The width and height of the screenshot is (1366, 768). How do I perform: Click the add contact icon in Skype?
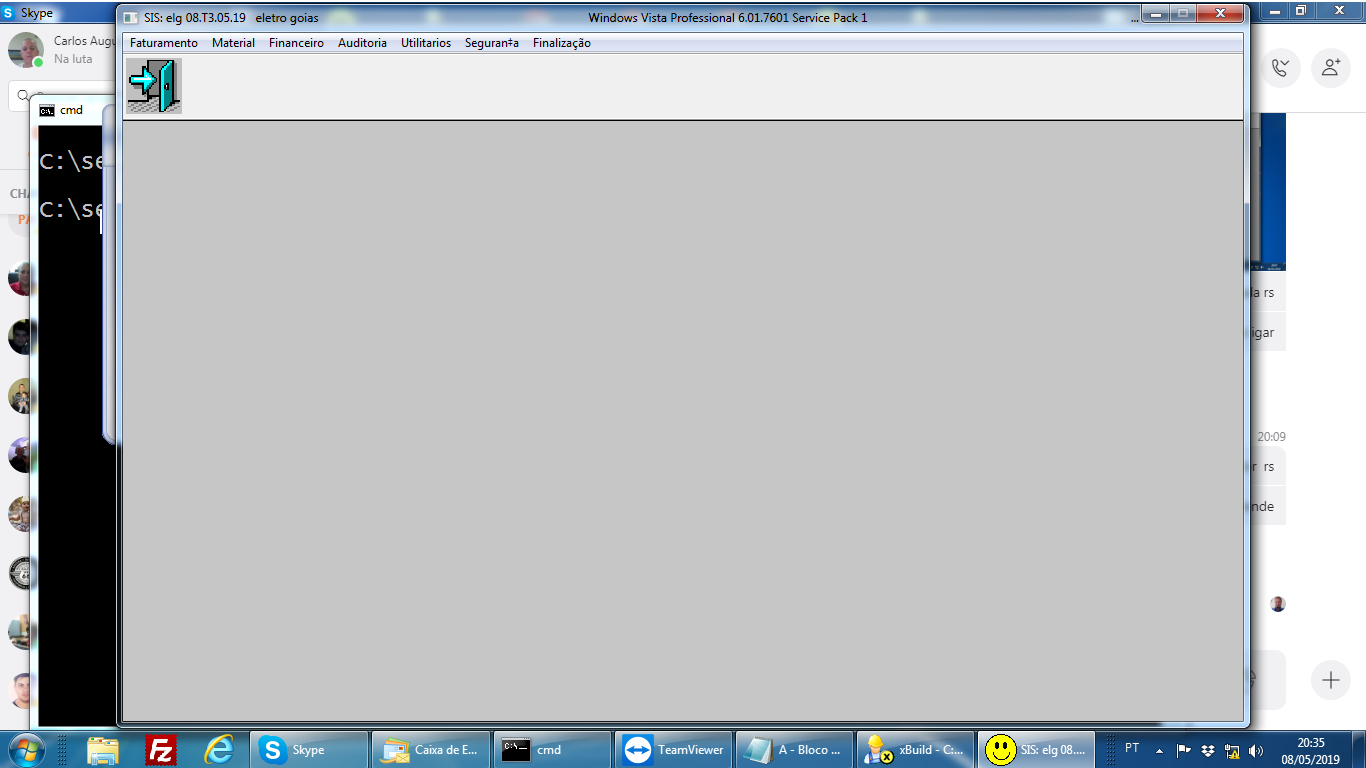tap(1331, 68)
